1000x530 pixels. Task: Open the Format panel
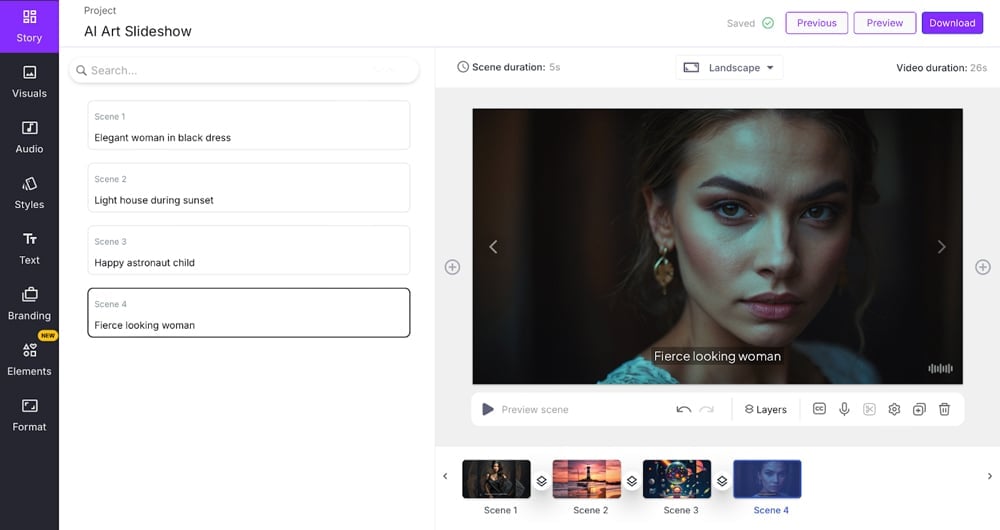[29, 415]
